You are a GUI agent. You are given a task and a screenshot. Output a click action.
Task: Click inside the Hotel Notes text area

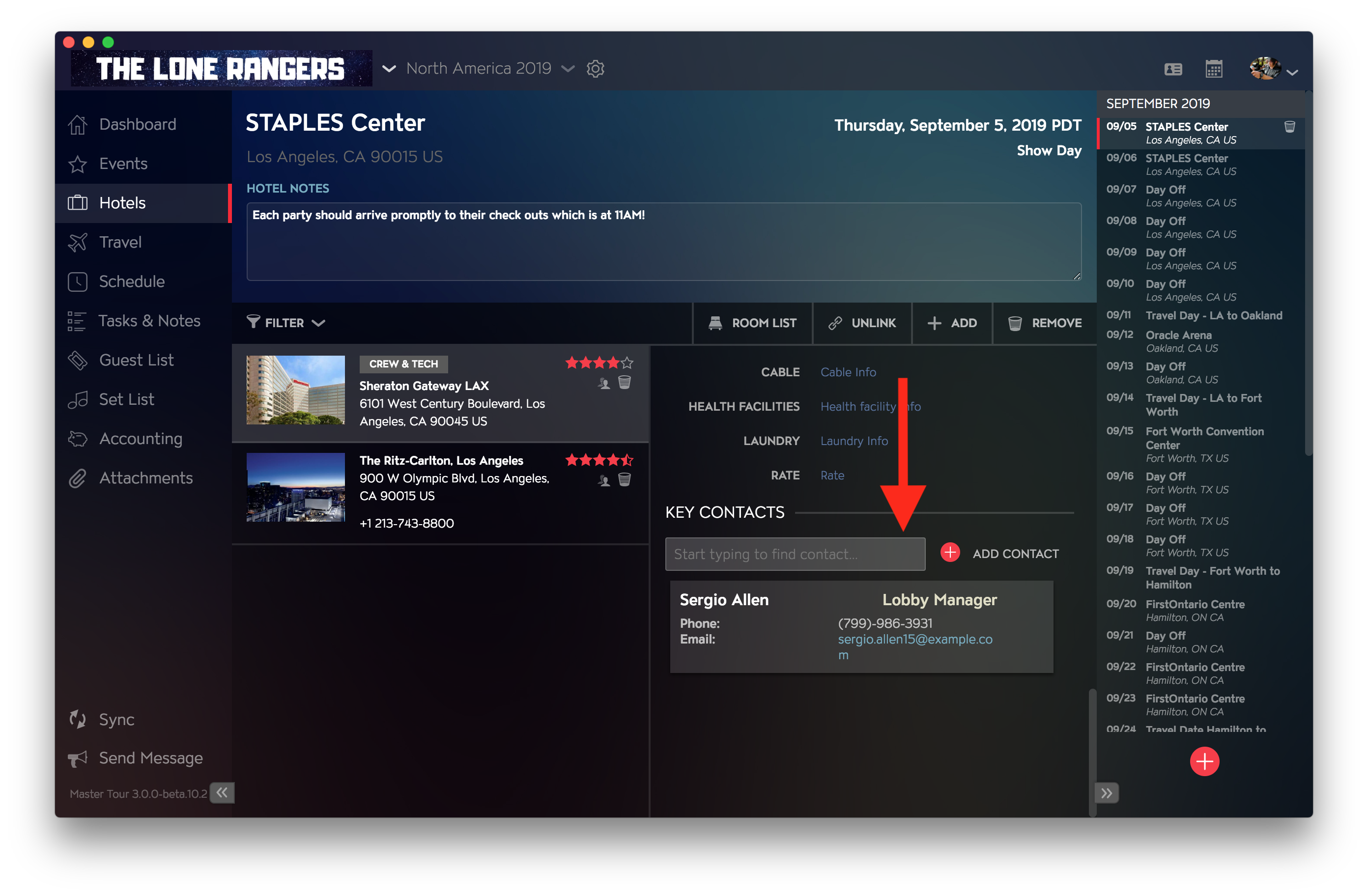(x=664, y=241)
